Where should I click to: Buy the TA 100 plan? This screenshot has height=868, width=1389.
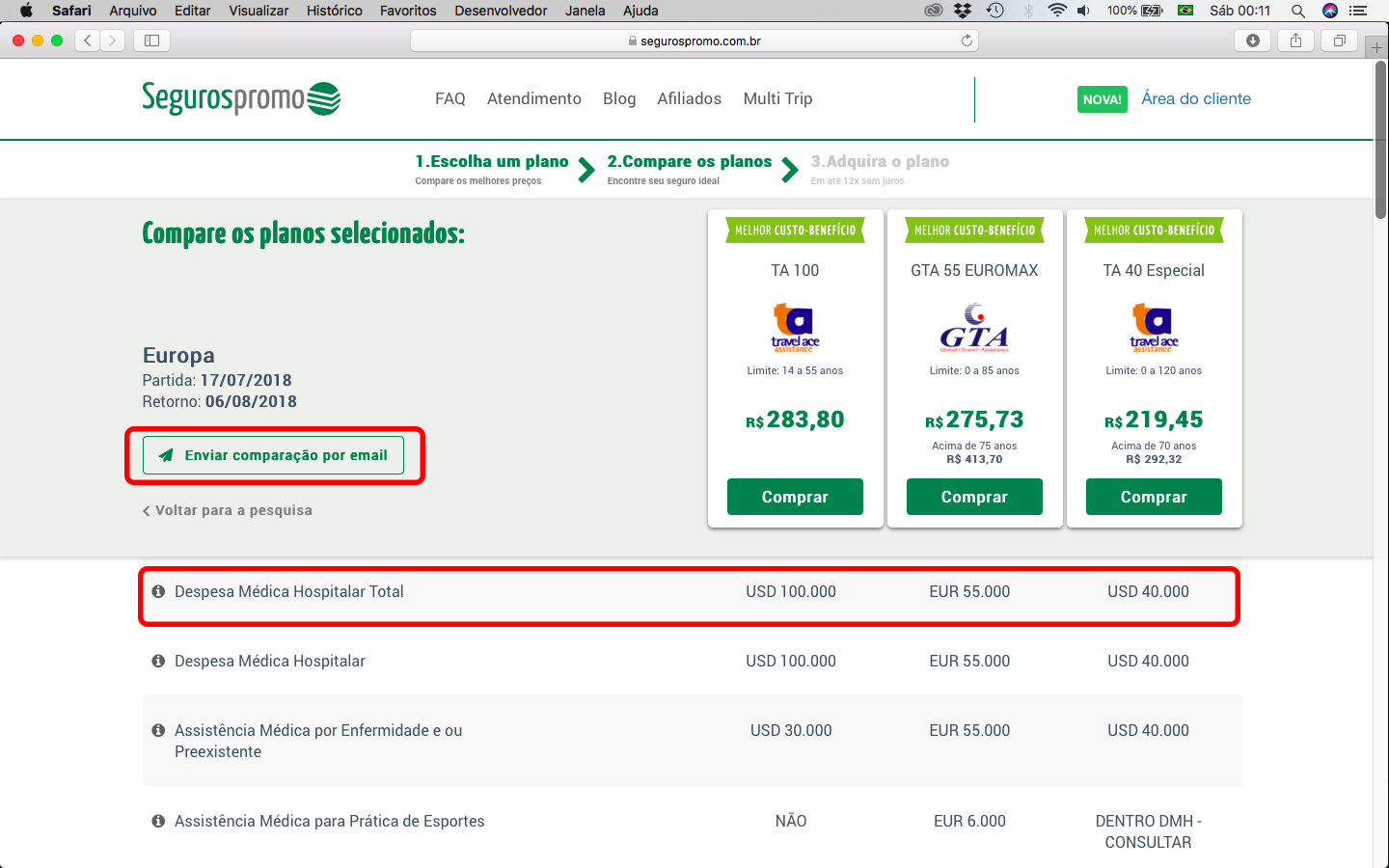tap(795, 497)
